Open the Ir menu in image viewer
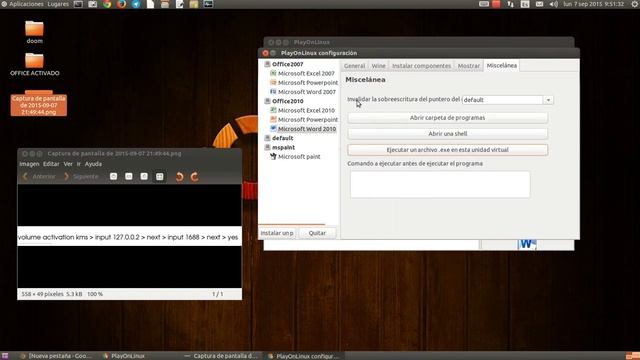 [79, 164]
